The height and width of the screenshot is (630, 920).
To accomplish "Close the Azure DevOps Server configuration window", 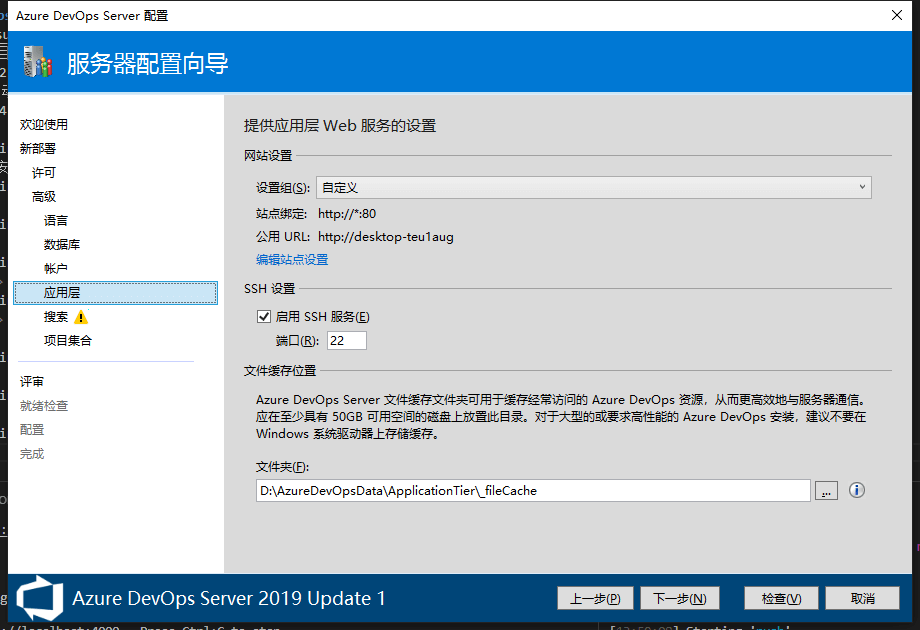I will [896, 15].
